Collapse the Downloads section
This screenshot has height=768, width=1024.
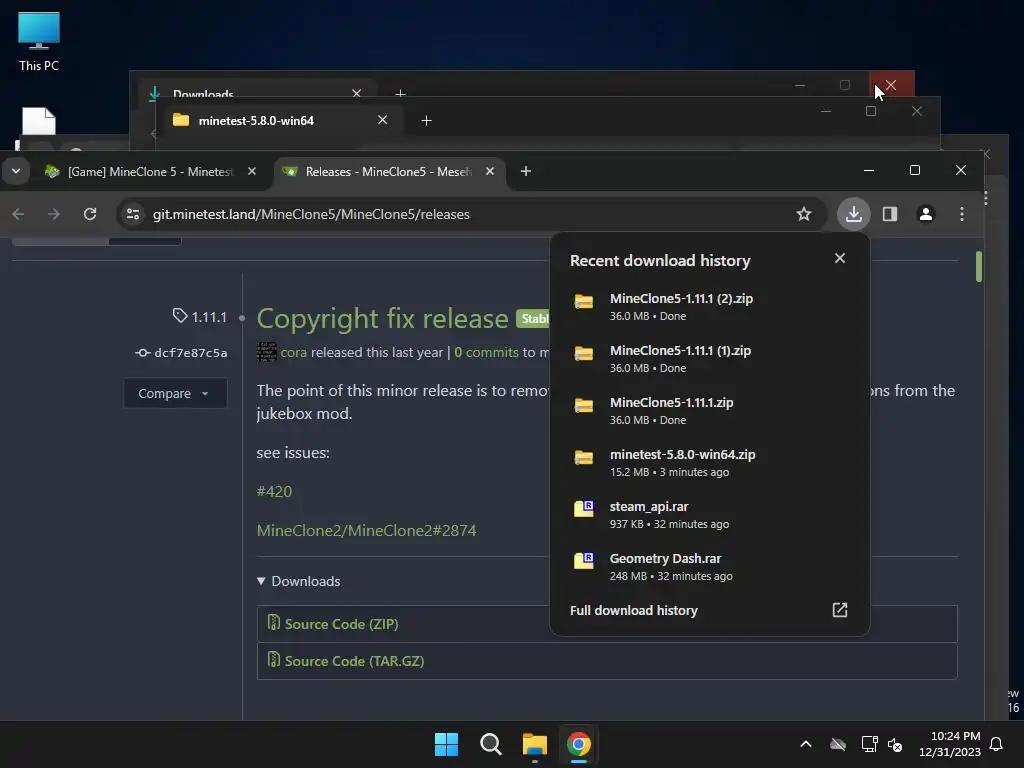click(299, 581)
